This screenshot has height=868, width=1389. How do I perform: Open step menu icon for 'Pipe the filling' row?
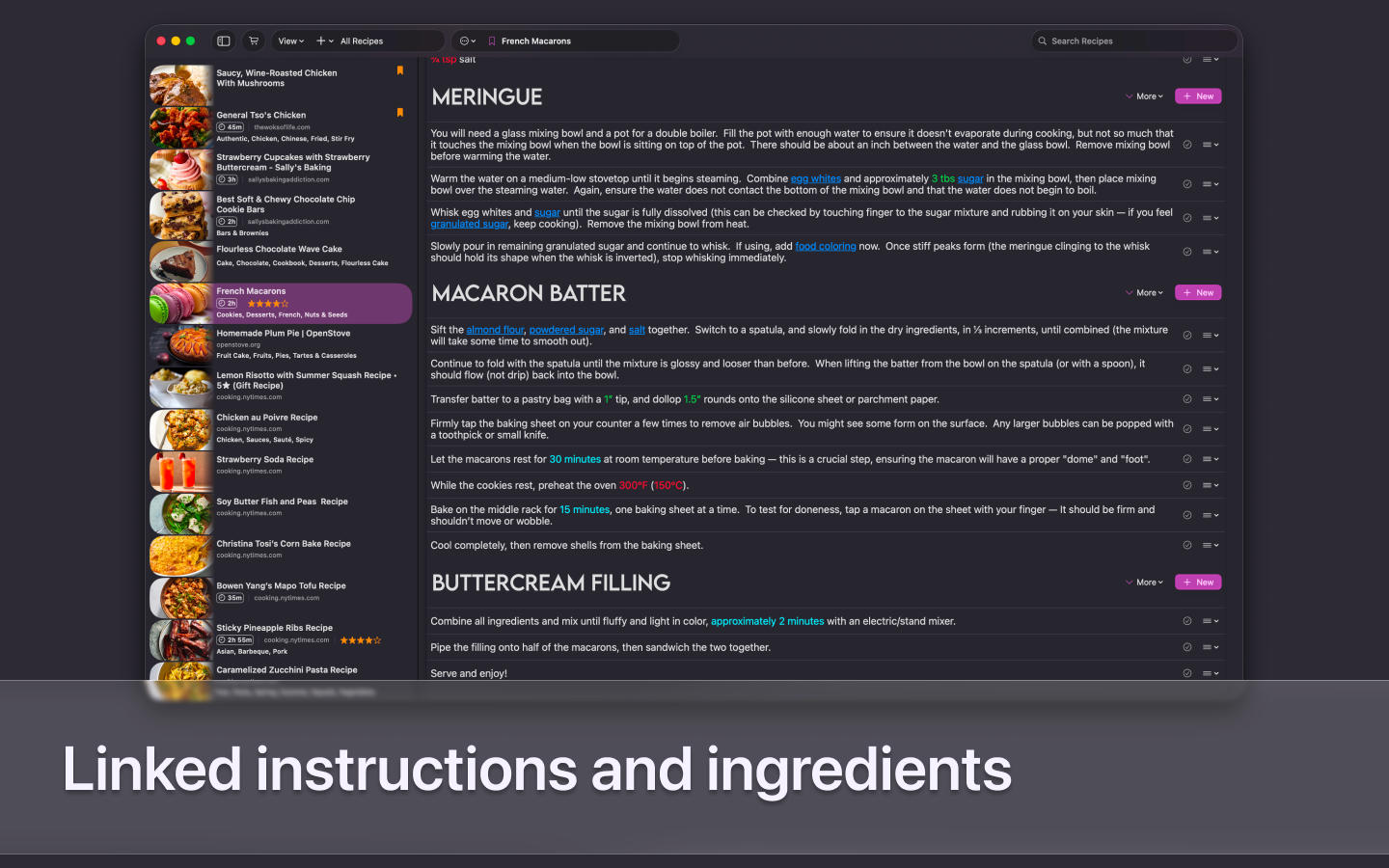[1211, 647]
